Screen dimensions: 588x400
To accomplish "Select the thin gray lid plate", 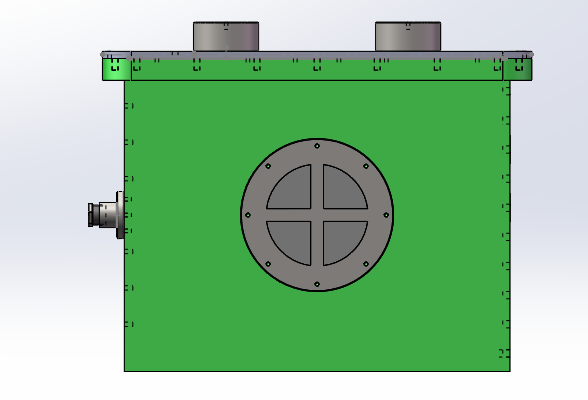I will [317, 55].
